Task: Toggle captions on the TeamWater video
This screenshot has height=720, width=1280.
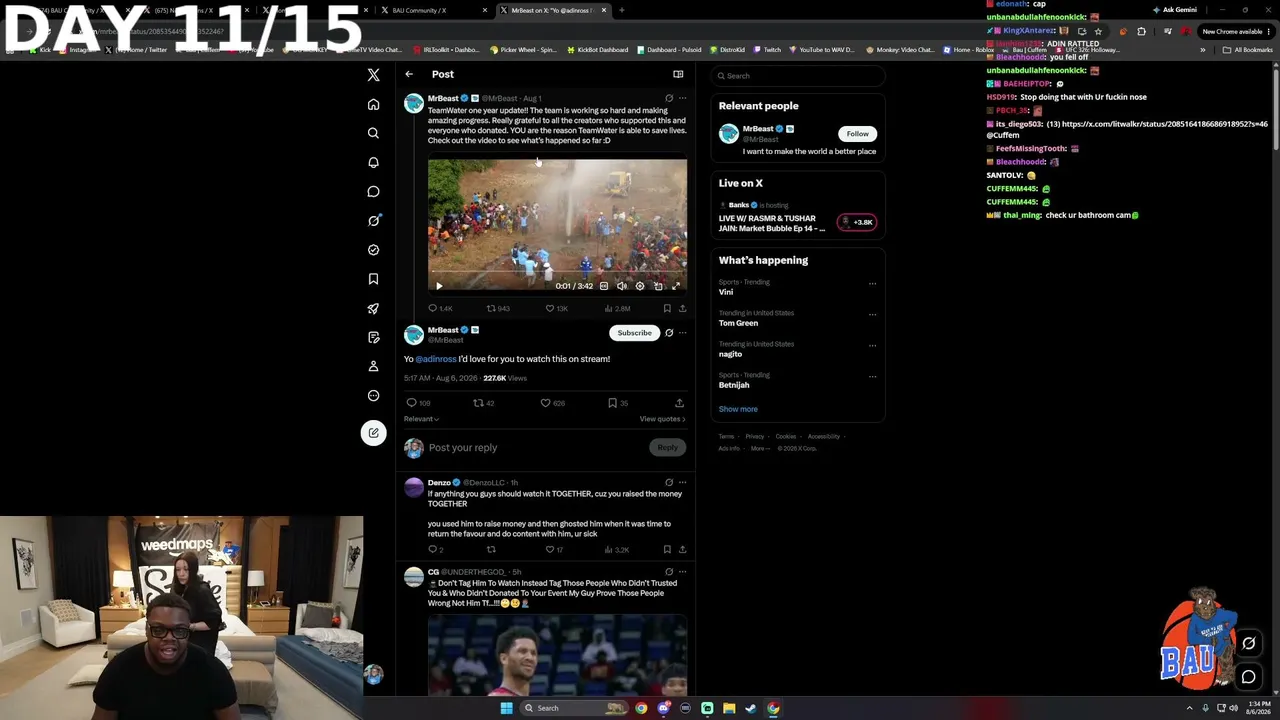Action: point(603,286)
